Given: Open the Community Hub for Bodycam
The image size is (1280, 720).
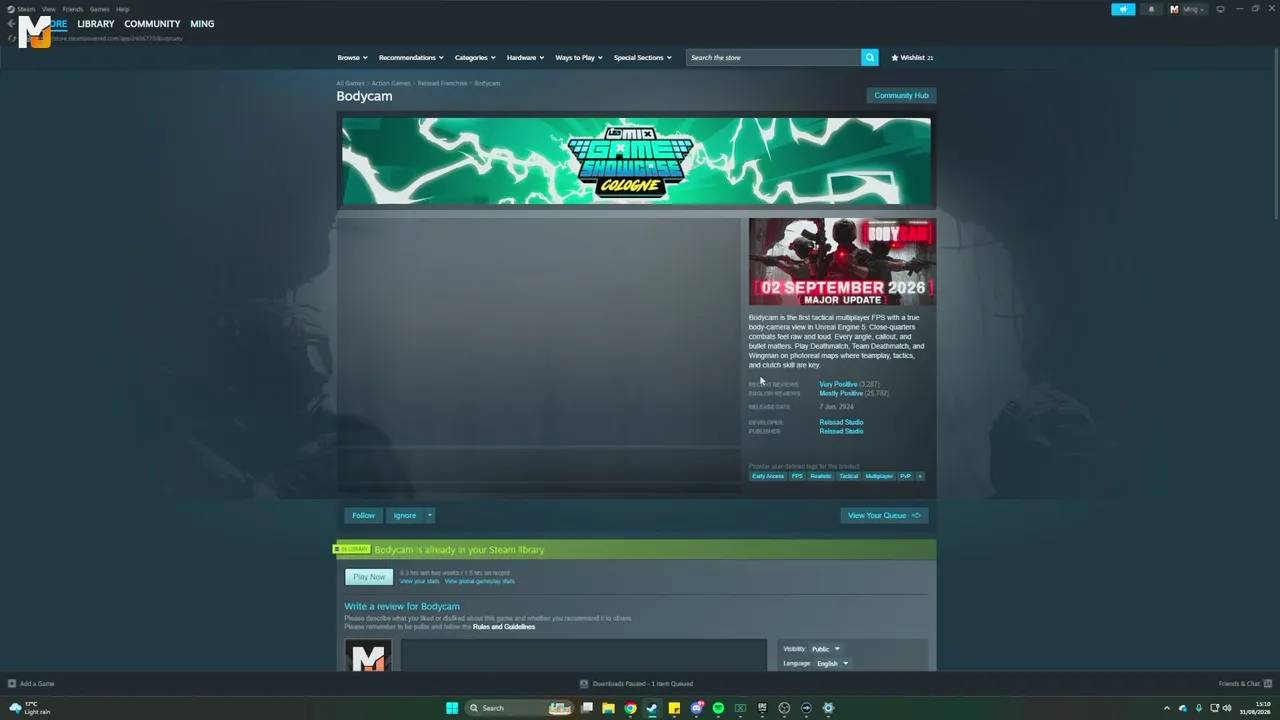Looking at the screenshot, I should pyautogui.click(x=901, y=95).
